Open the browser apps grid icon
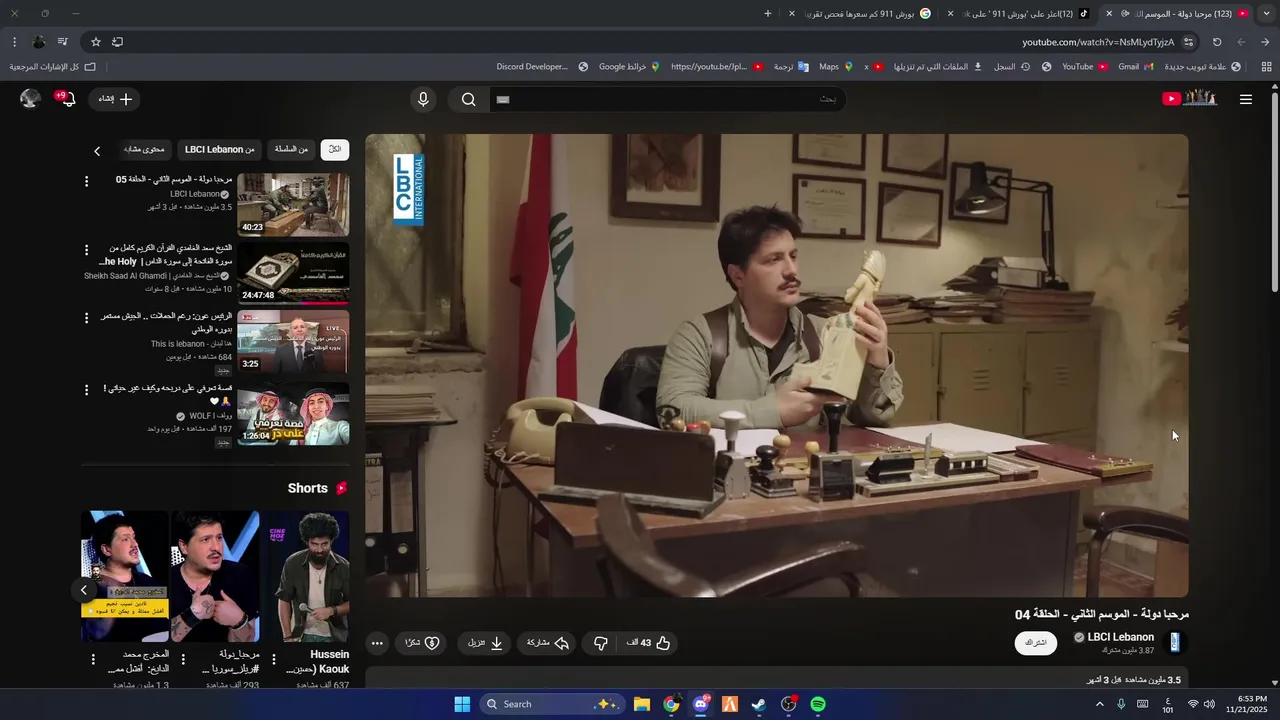This screenshot has height=720, width=1280. pyautogui.click(x=1266, y=67)
